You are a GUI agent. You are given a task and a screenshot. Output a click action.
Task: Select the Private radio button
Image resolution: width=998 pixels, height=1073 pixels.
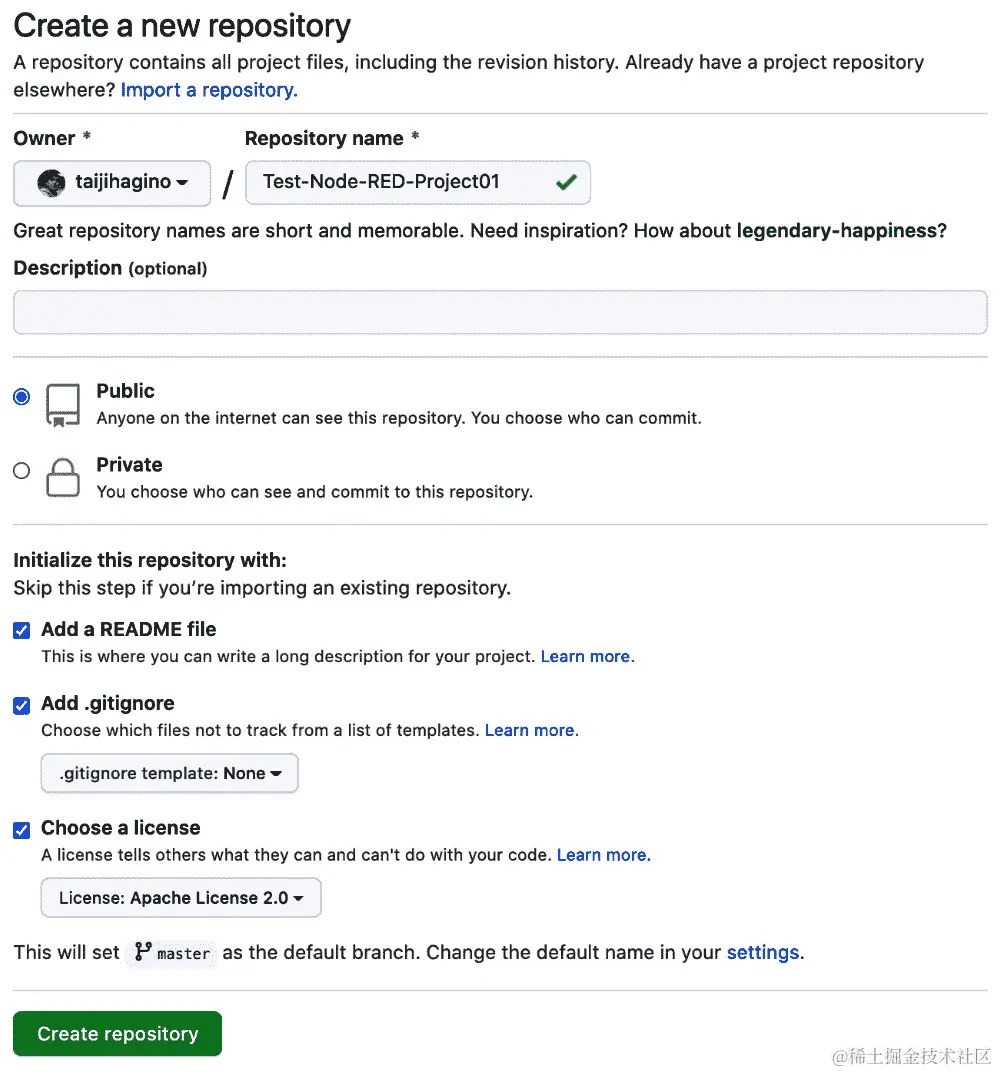[x=21, y=470]
